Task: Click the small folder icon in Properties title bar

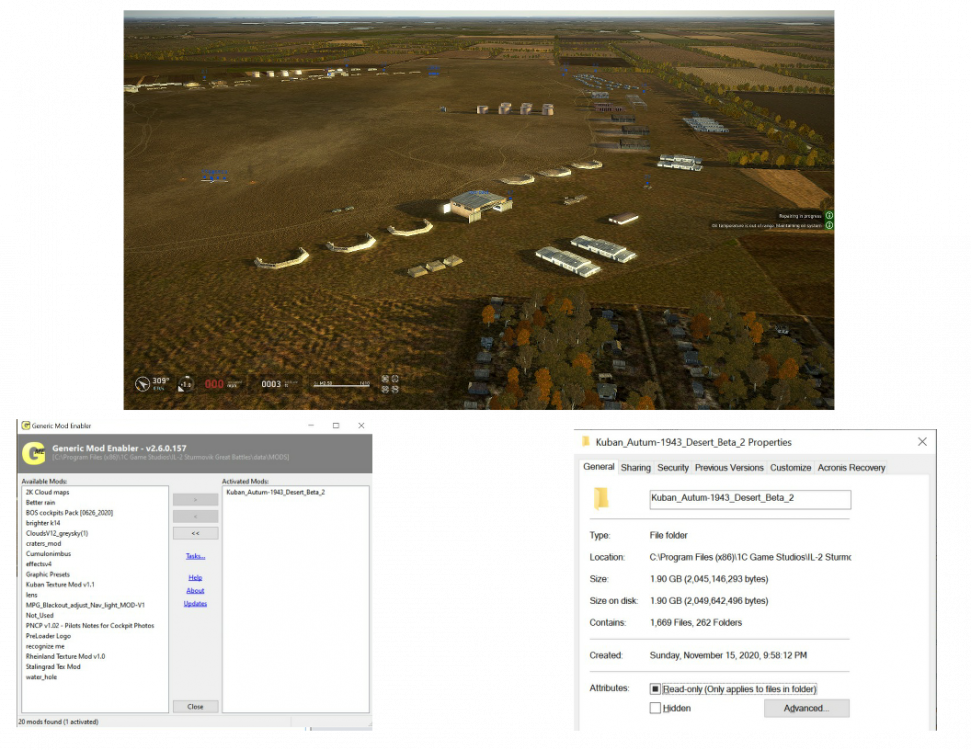Action: coord(585,442)
